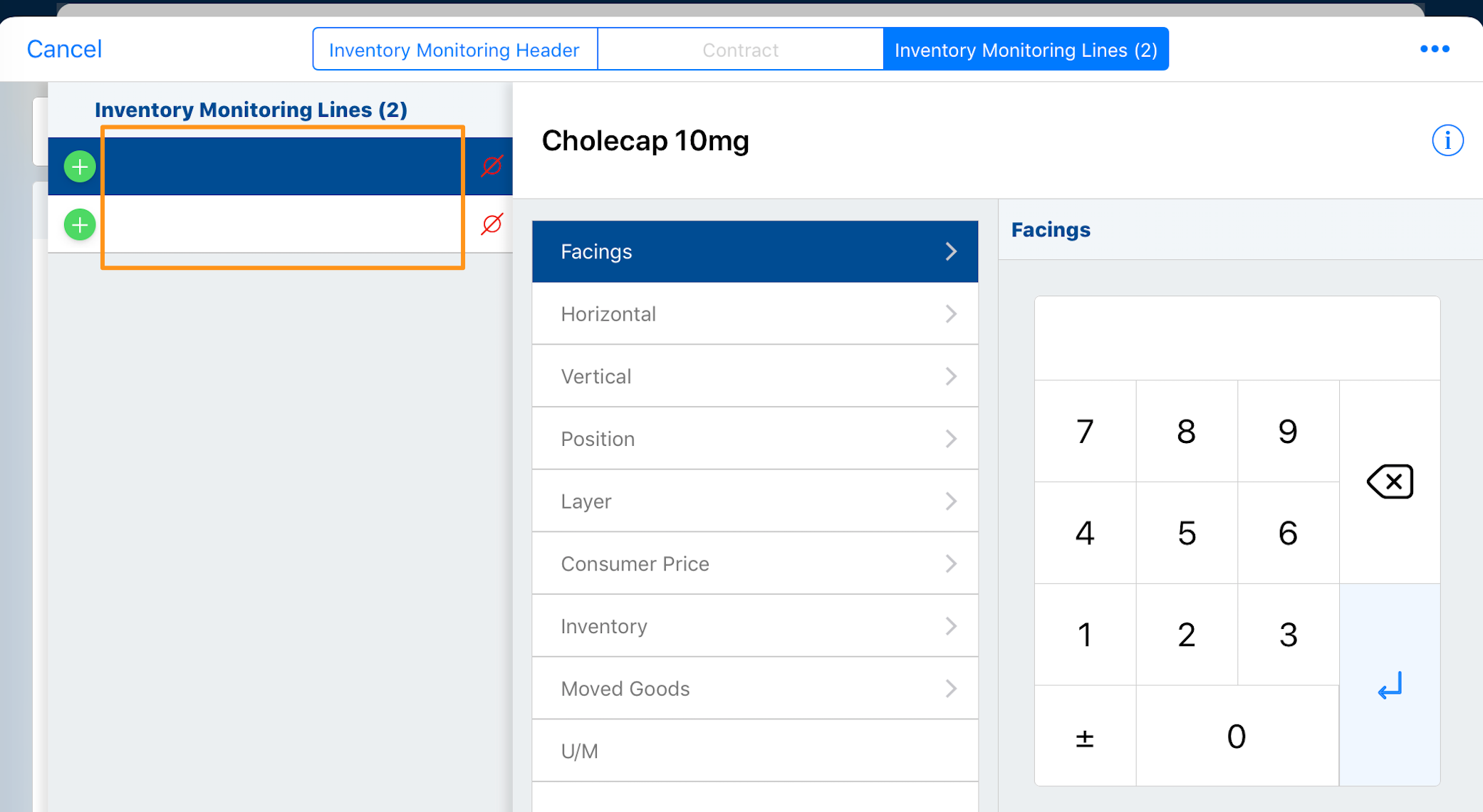
Task: Open the info icon for Cholecap 10mg
Action: coord(1447,140)
